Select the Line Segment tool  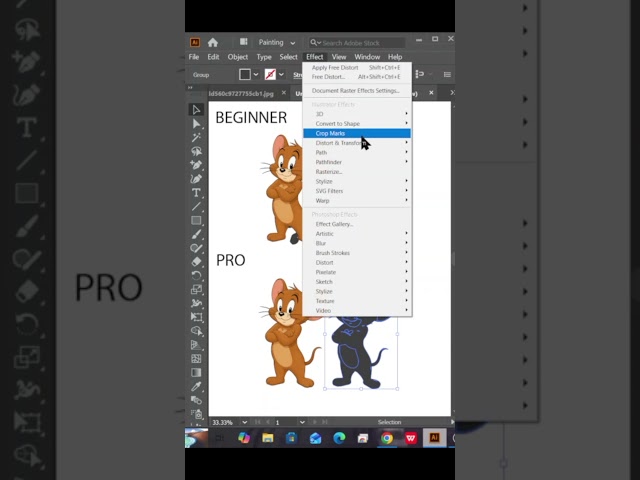[196, 207]
